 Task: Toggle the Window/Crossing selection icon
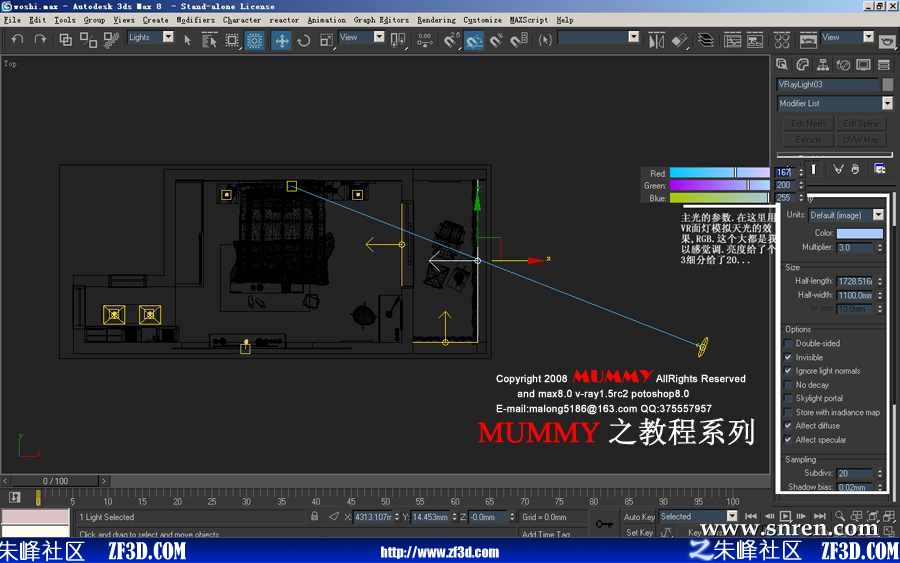254,40
